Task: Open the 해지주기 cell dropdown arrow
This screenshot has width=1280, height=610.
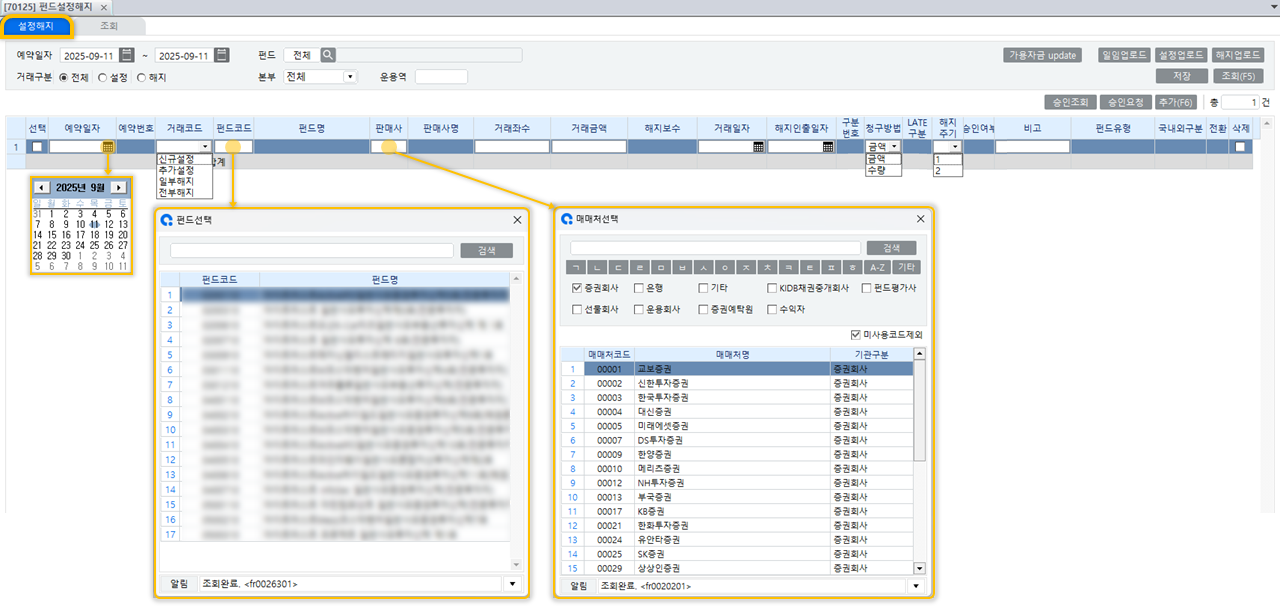Action: (955, 147)
